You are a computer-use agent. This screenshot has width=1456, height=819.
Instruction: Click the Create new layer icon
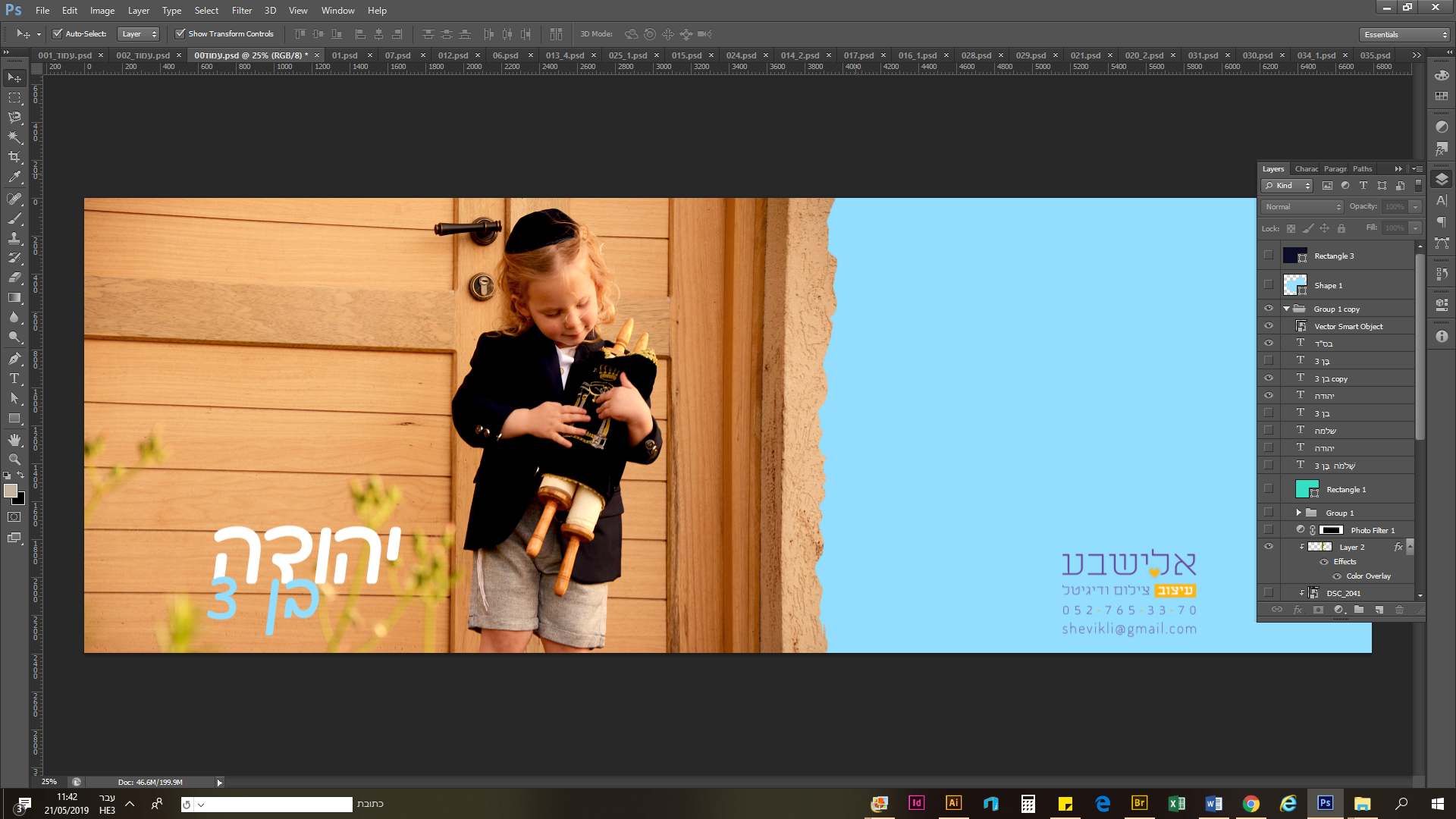tap(1379, 610)
